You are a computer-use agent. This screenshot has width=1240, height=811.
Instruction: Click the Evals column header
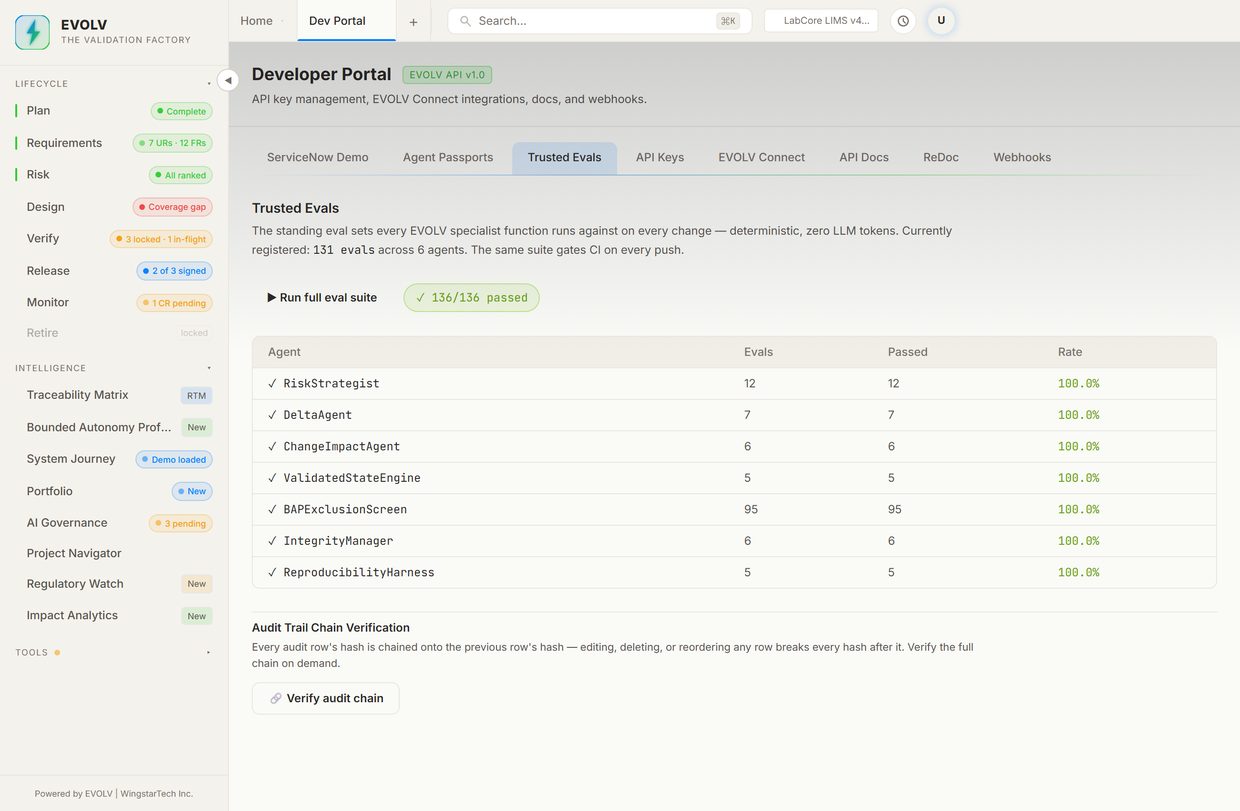758,352
